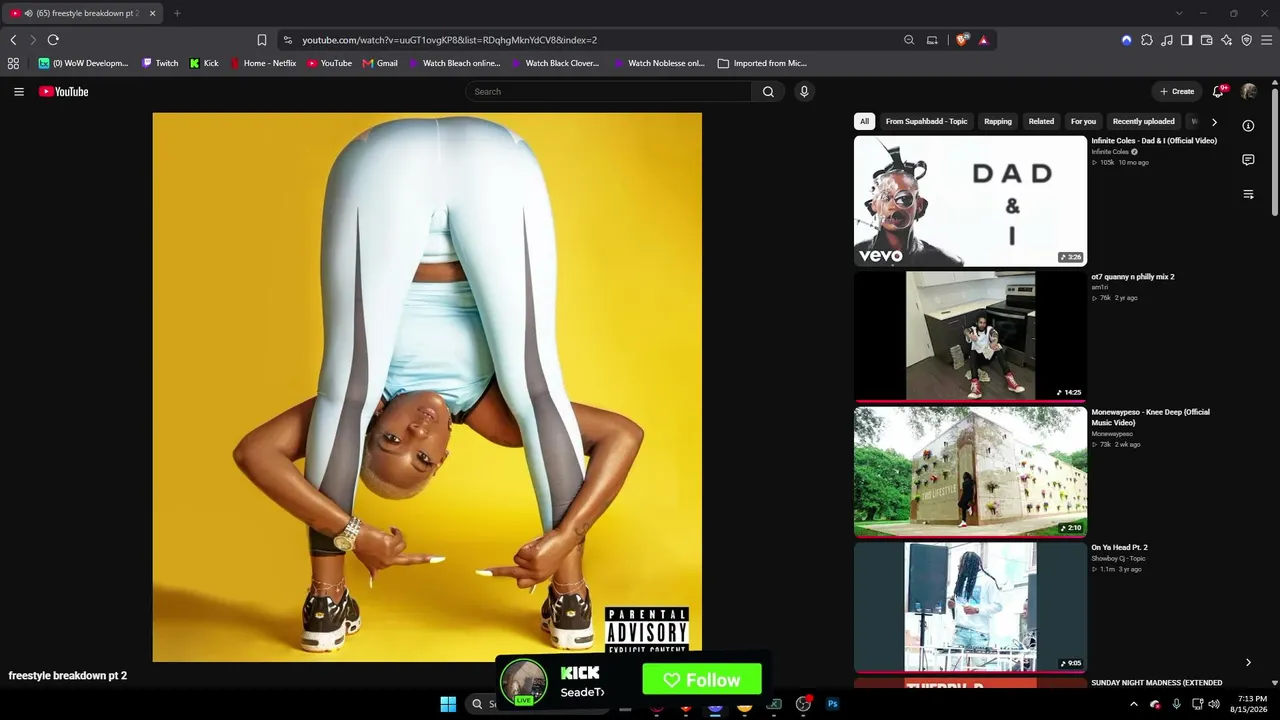Open the comments panel icon on right rail
Screen dimensions: 1280x720
[1248, 160]
